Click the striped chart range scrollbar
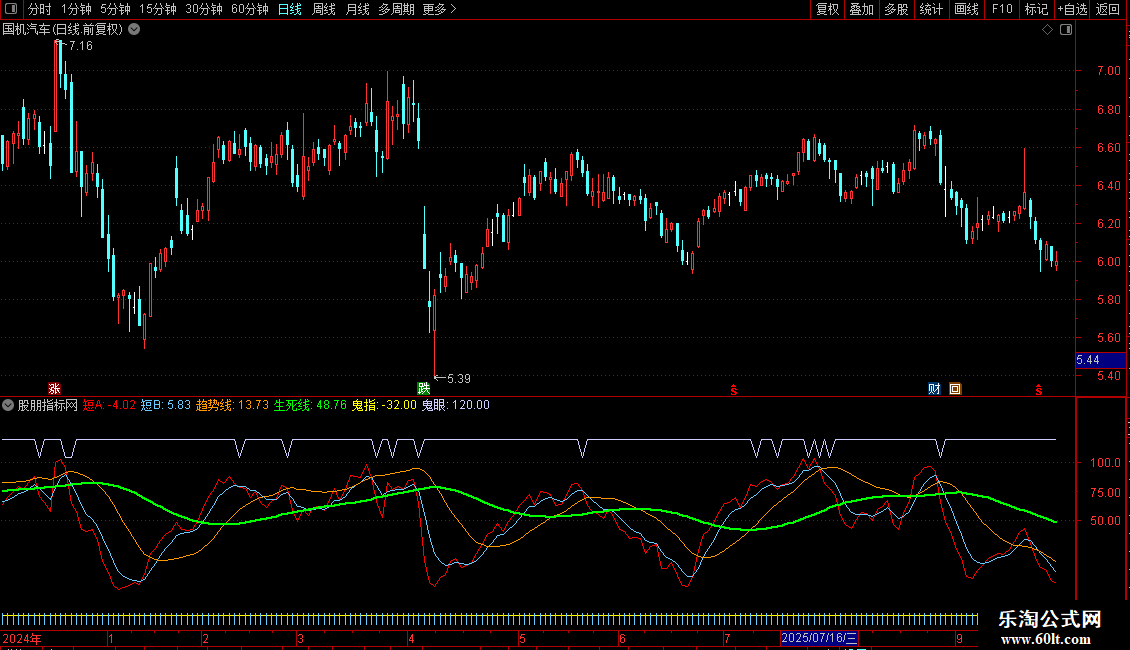The width and height of the screenshot is (1130, 650). coord(489,619)
